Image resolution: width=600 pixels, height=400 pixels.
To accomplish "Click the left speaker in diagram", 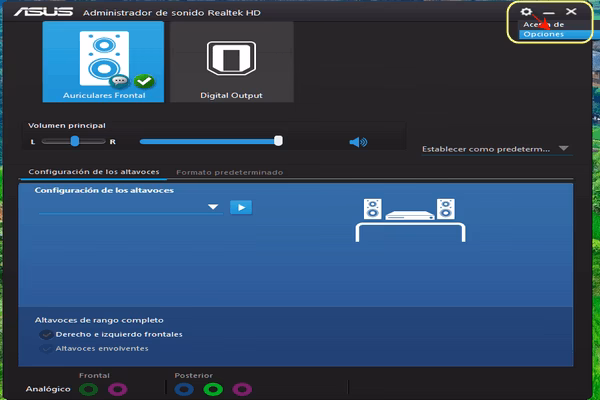I will 372,209.
